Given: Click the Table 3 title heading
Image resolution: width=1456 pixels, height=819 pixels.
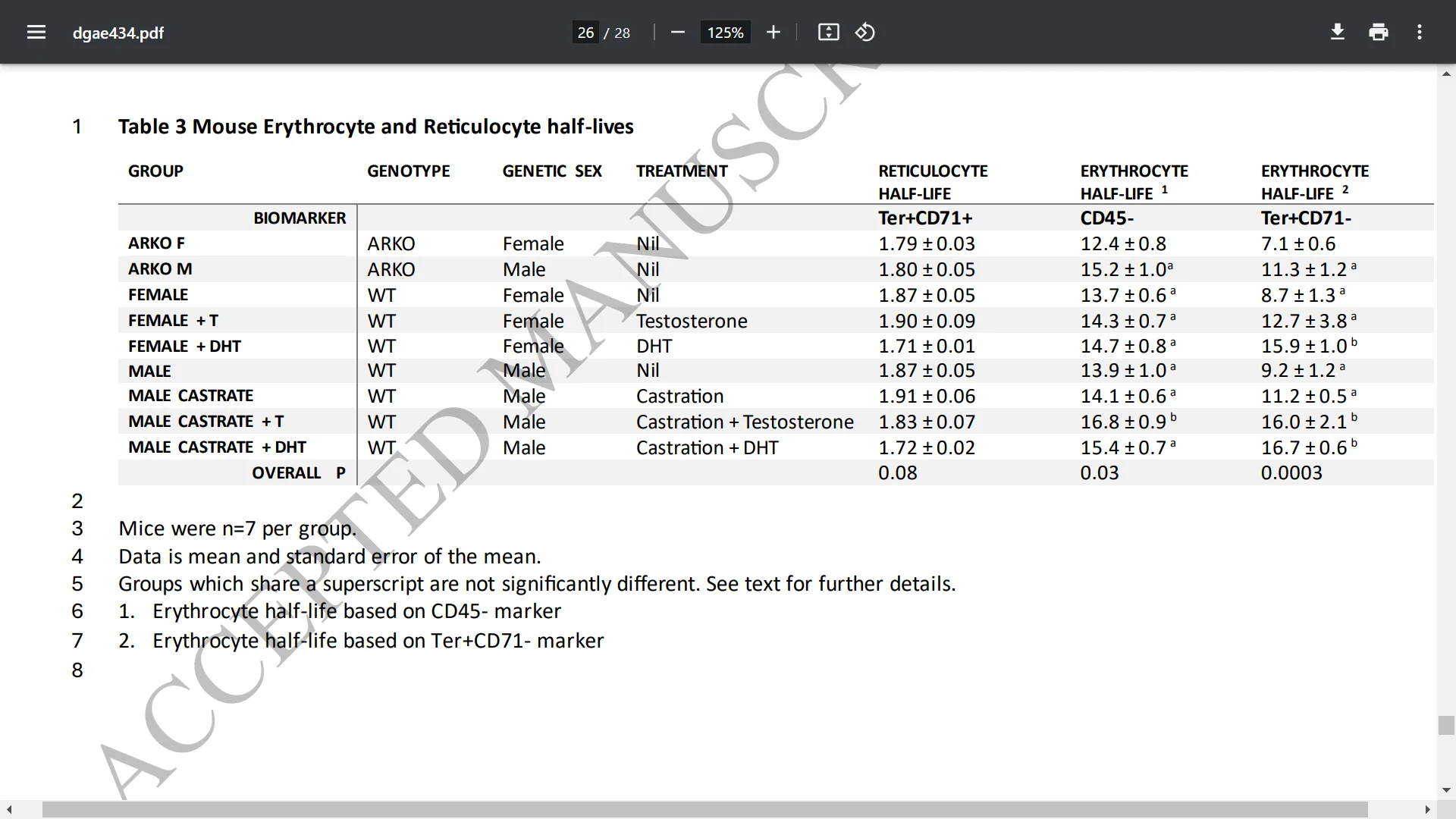Looking at the screenshot, I should (x=376, y=127).
